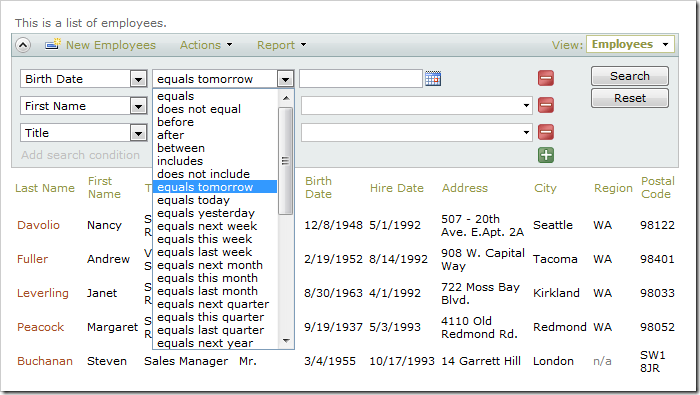Open the Employees view selector
700x395 pixels.
[630, 44]
